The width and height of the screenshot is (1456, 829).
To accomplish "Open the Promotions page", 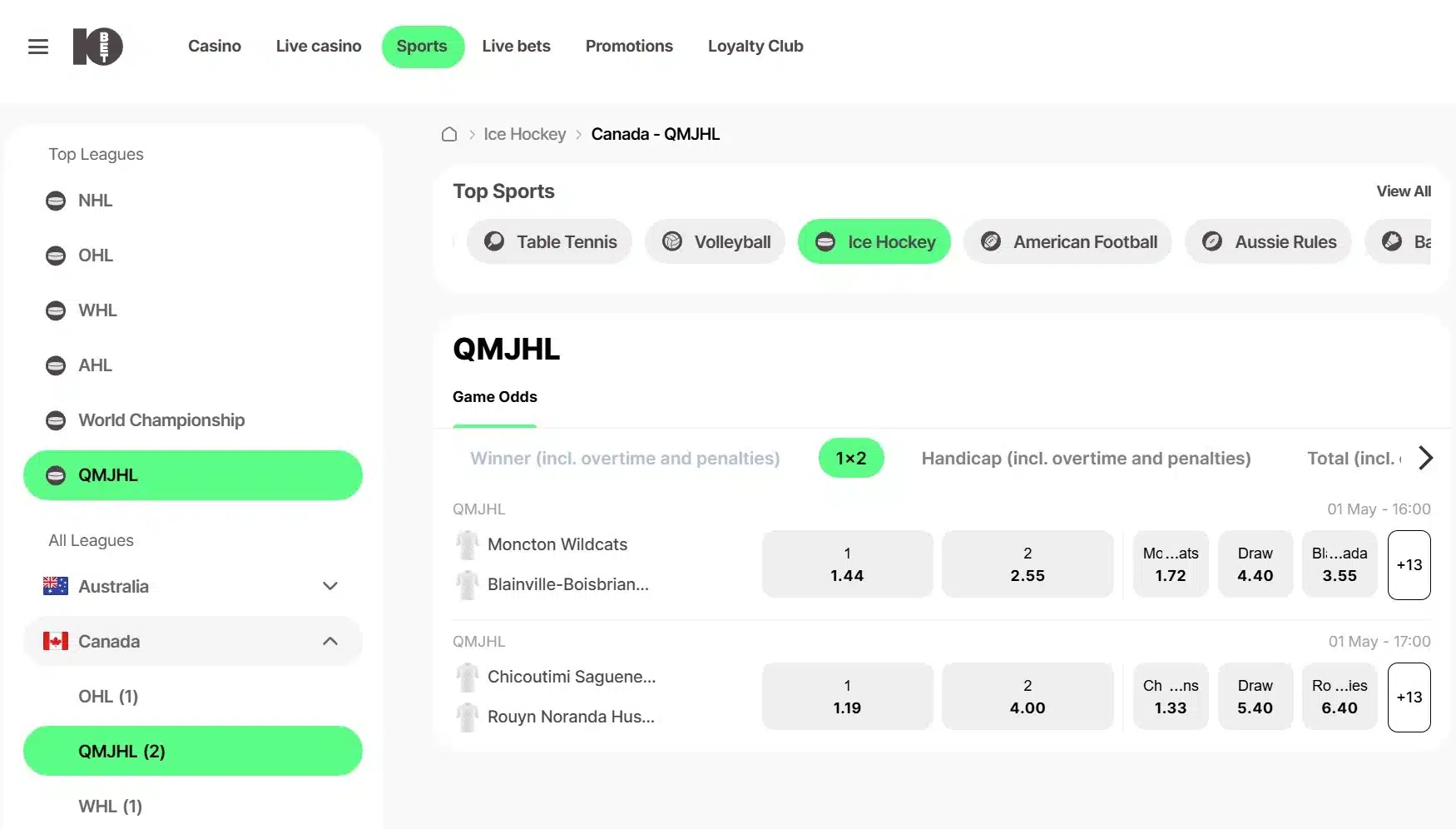I will [x=629, y=47].
